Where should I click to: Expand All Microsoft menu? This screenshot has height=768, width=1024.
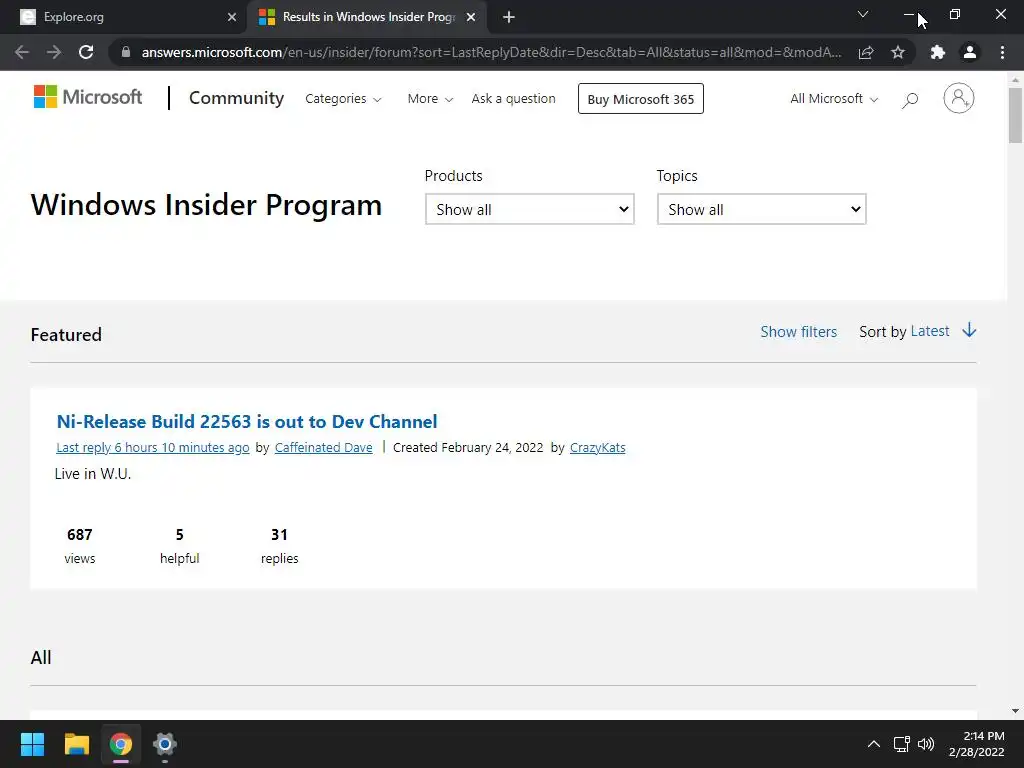834,99
